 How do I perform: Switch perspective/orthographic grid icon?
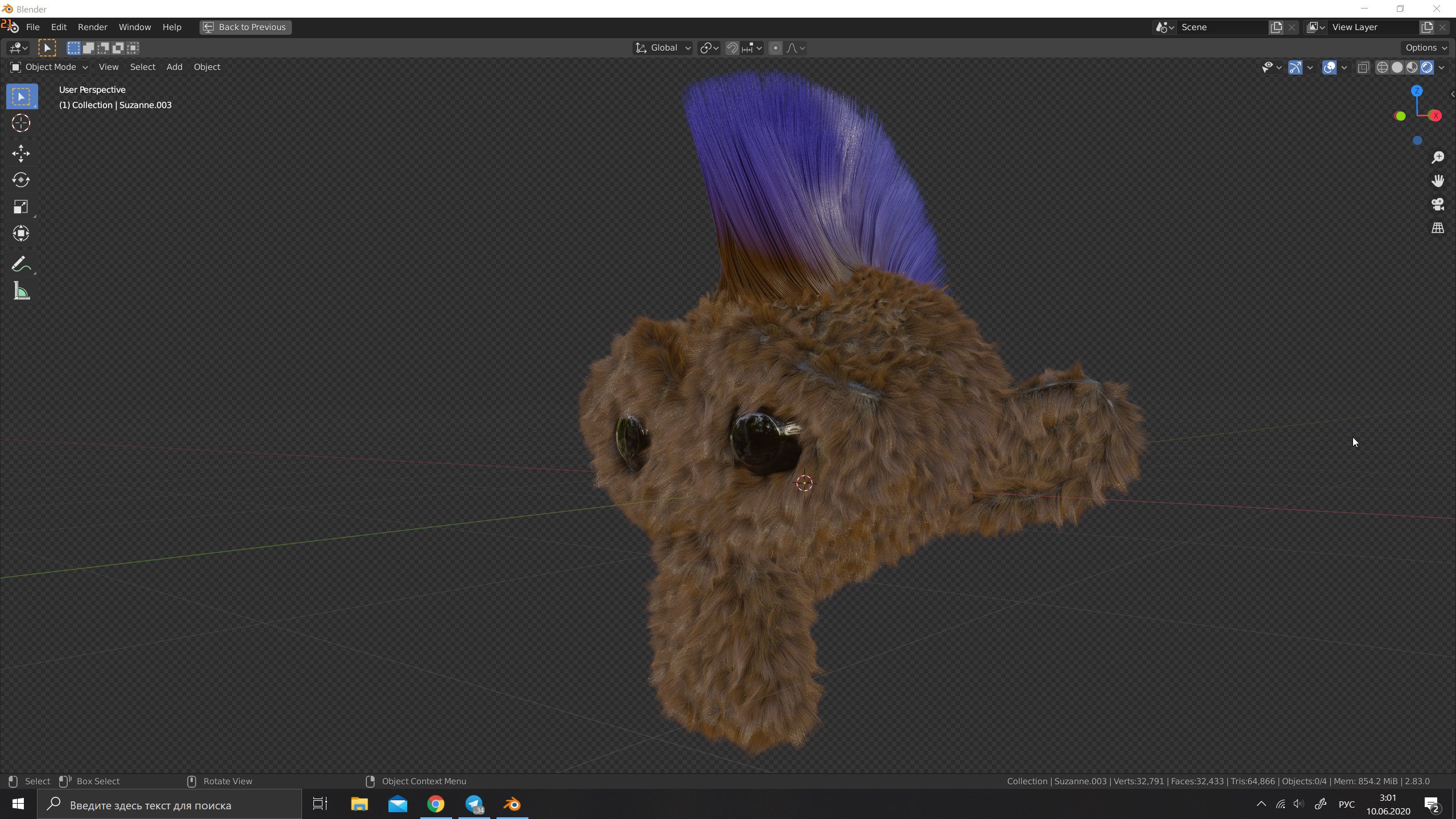pos(1438,228)
